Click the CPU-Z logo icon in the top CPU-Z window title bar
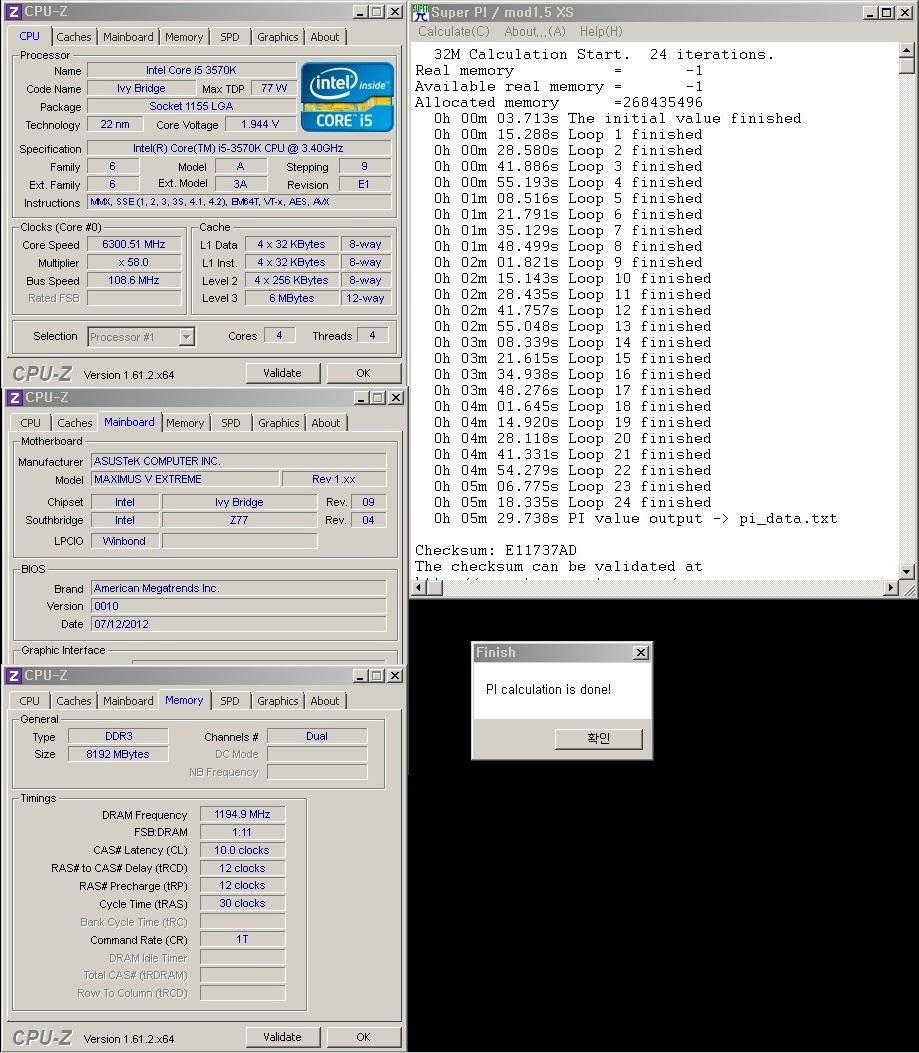Screen dimensions: 919x1053 pos(13,12)
